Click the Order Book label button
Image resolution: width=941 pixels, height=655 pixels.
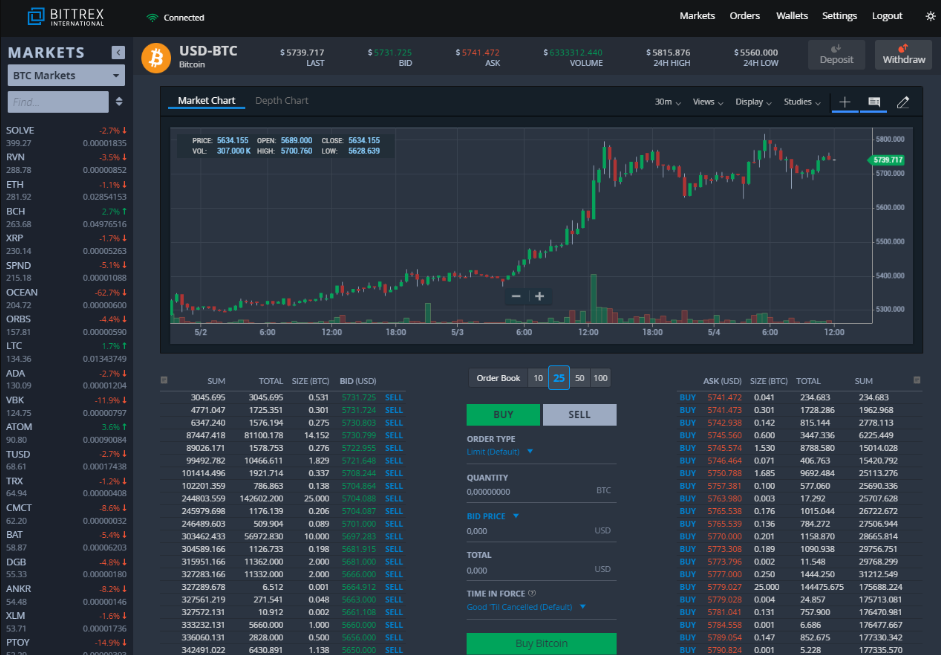tap(498, 378)
